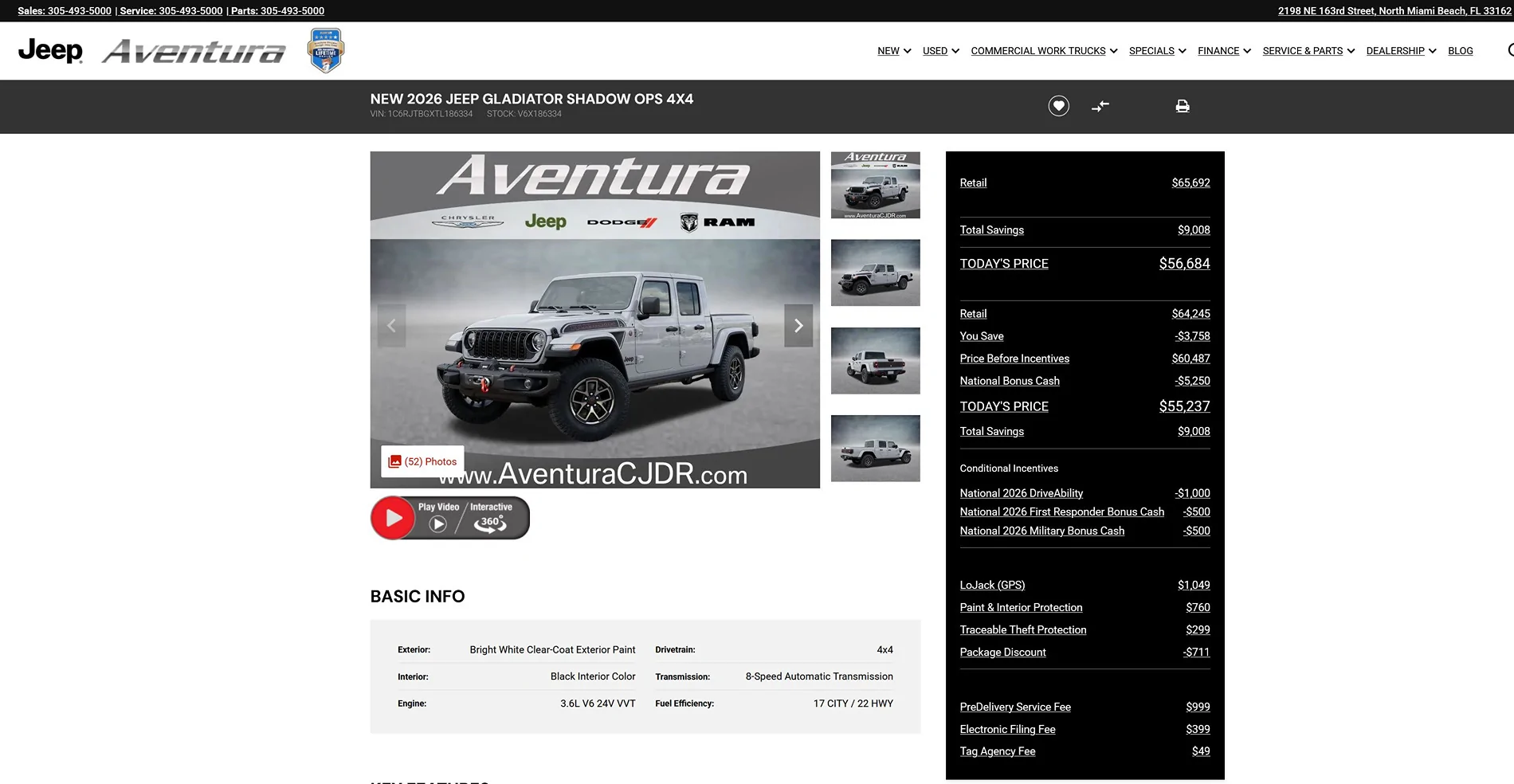Click the Black Interior Color value
The width and height of the screenshot is (1514, 784).
pyautogui.click(x=593, y=676)
